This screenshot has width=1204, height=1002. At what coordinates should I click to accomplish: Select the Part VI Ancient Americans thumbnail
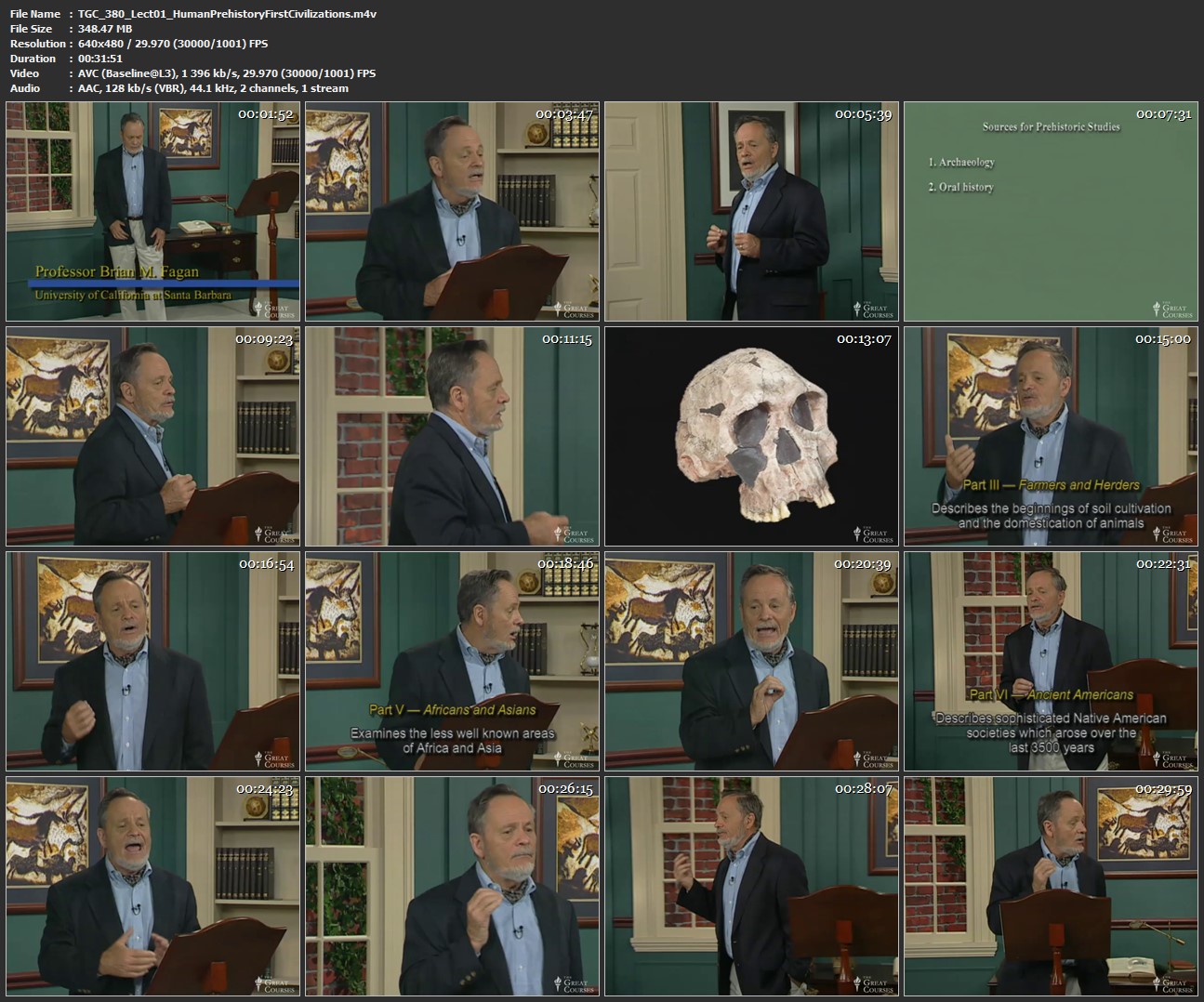[x=1051, y=661]
